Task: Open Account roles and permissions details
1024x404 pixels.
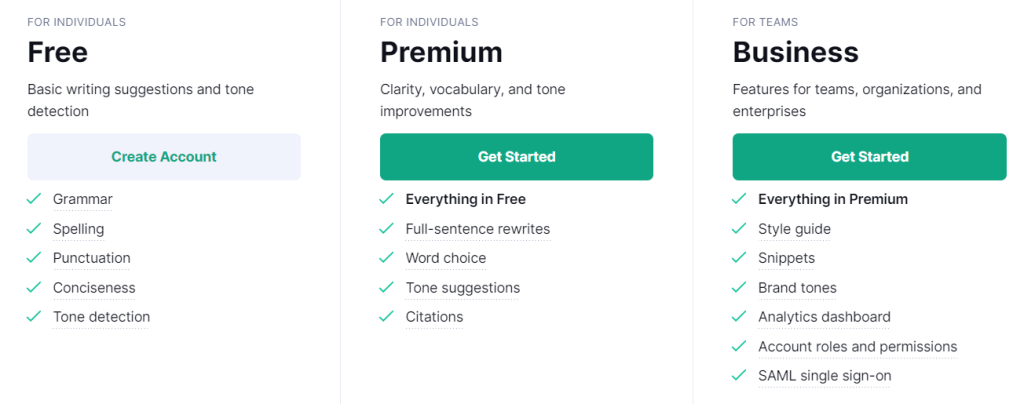Action: click(857, 347)
